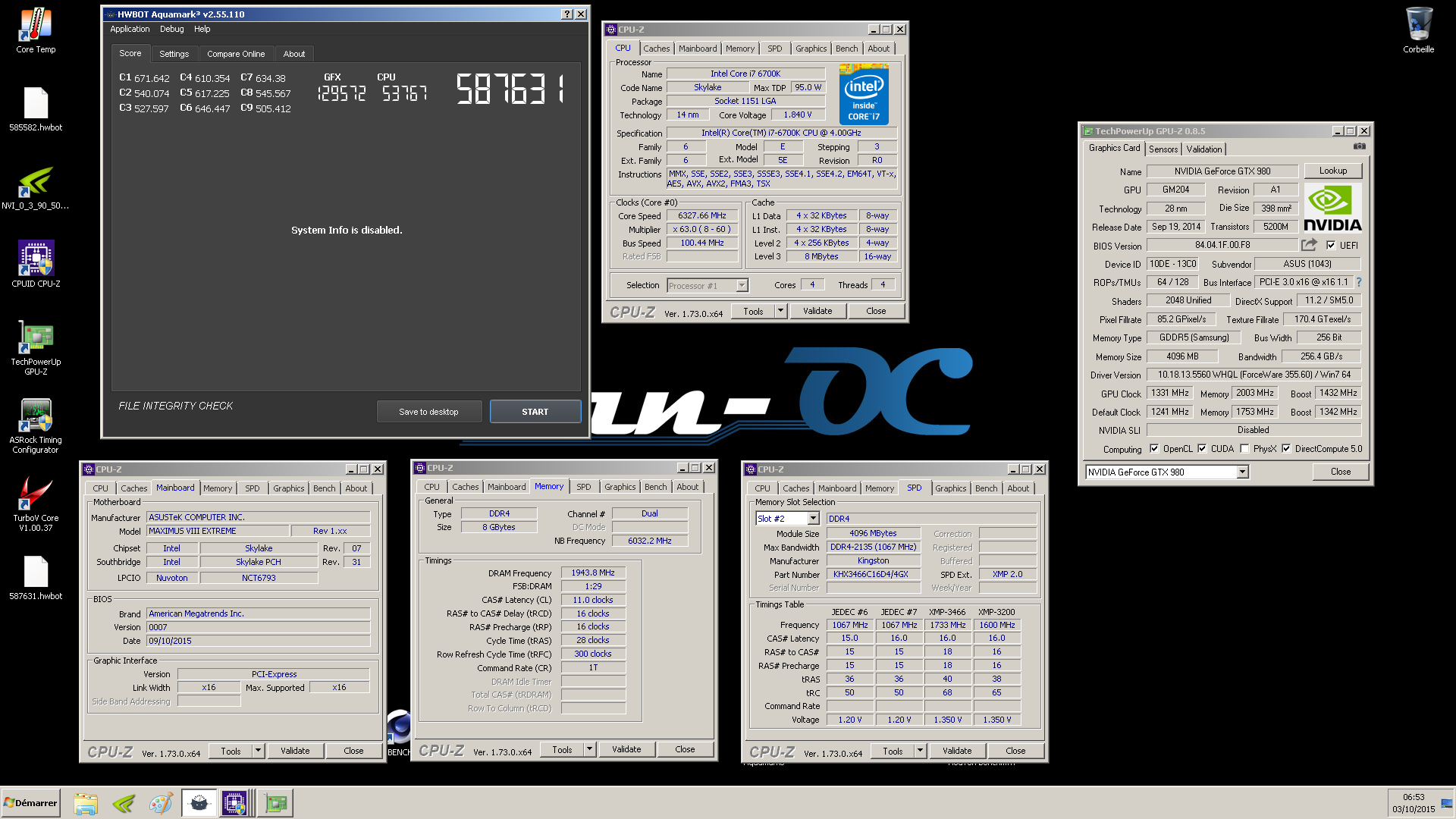Open the CPUID CPU-Z desktop shortcut

36,265
